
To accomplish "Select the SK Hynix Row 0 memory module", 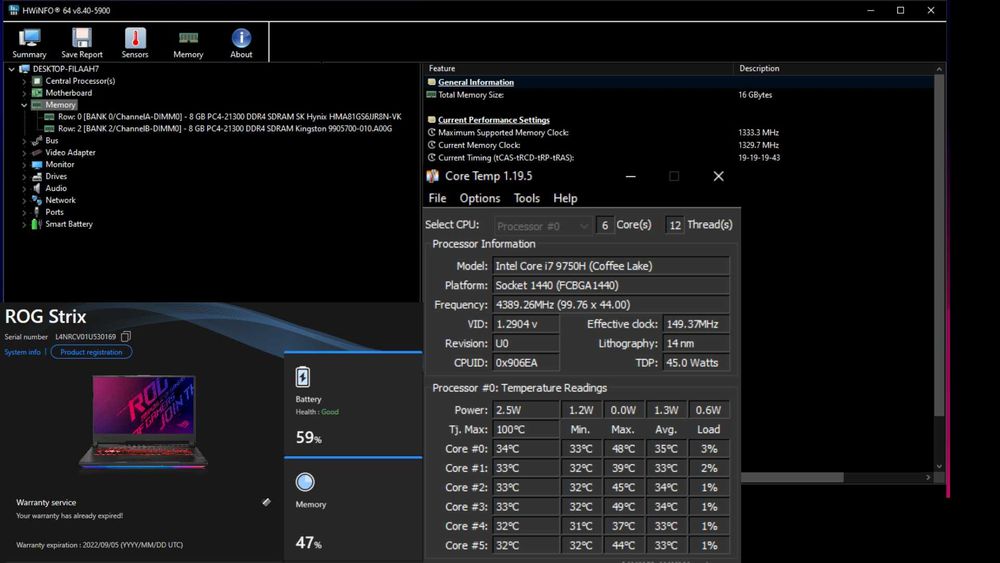I will [x=230, y=117].
